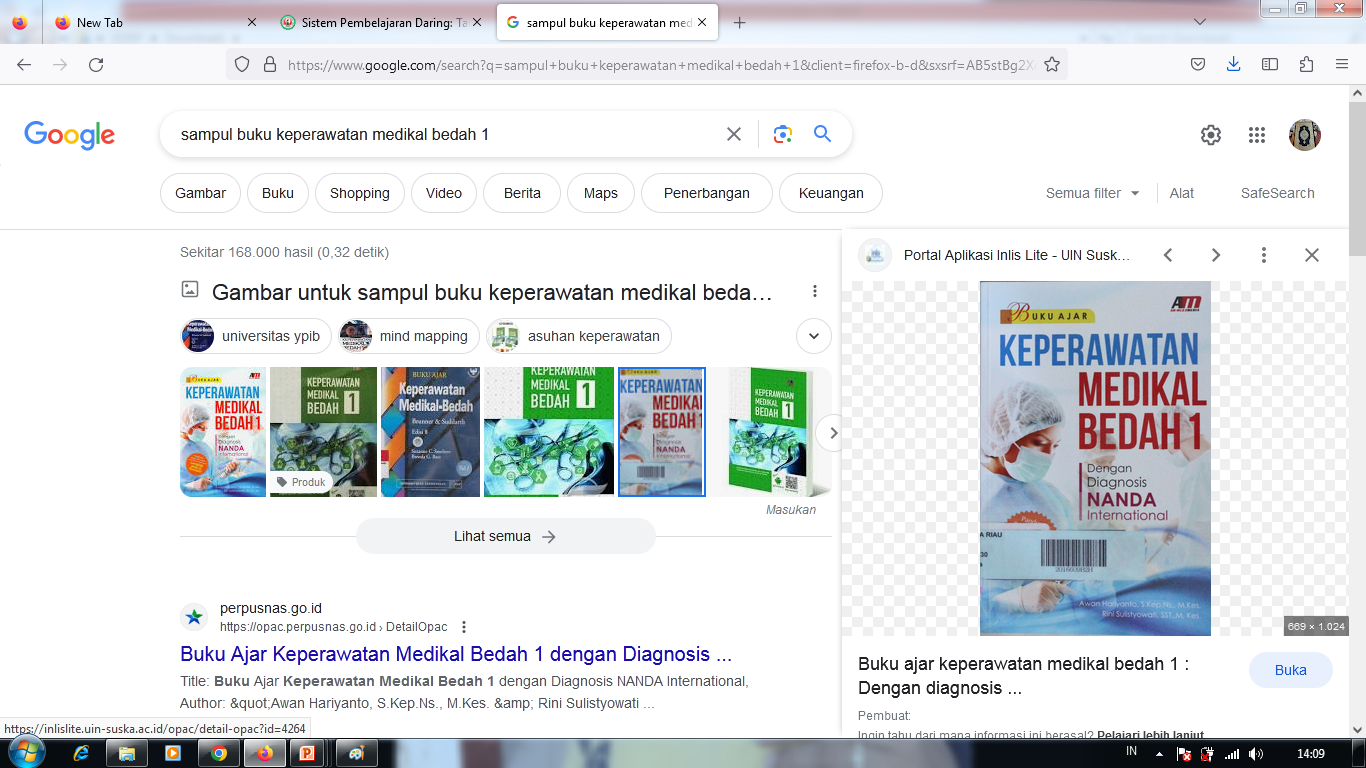Advance image carousel with right arrow

pyautogui.click(x=833, y=433)
